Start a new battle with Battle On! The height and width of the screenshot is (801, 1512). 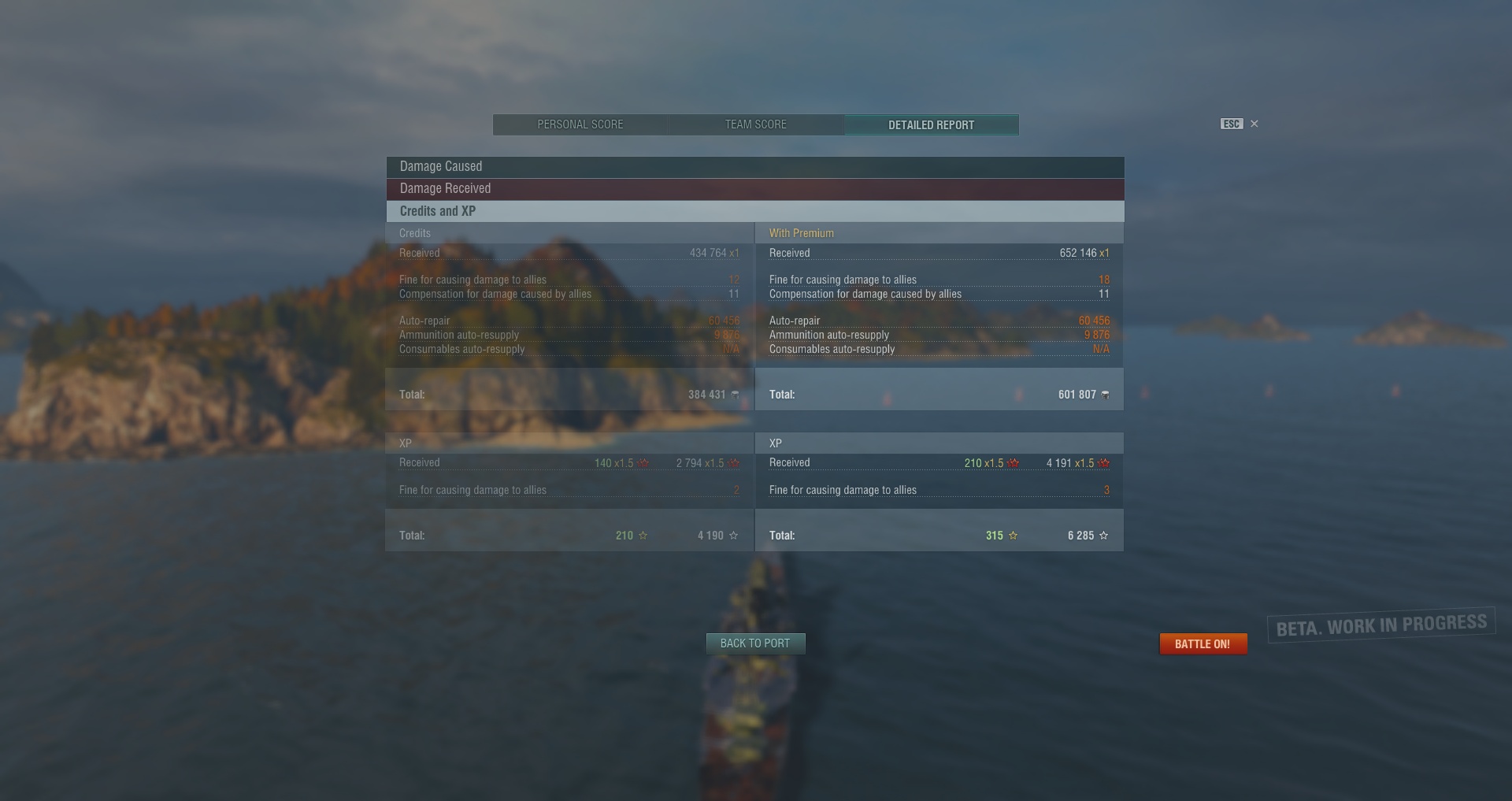(x=1203, y=644)
